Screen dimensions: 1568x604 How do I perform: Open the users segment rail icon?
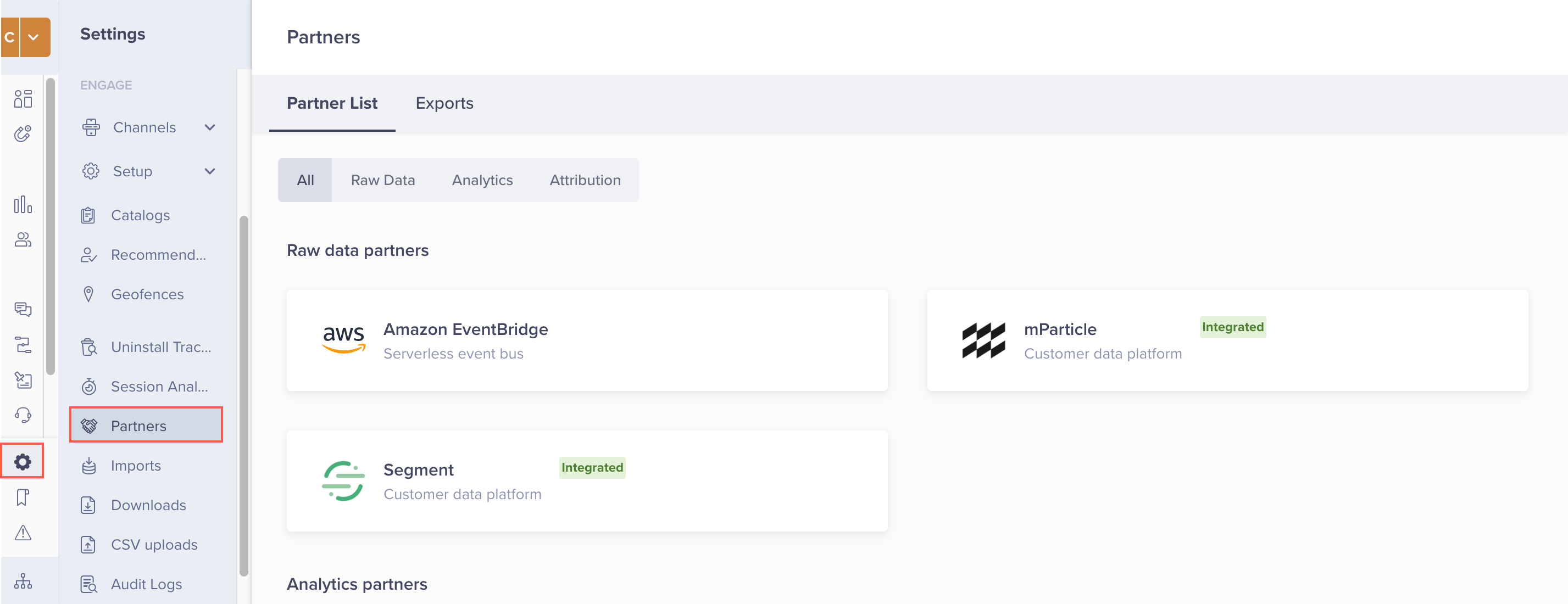23,239
